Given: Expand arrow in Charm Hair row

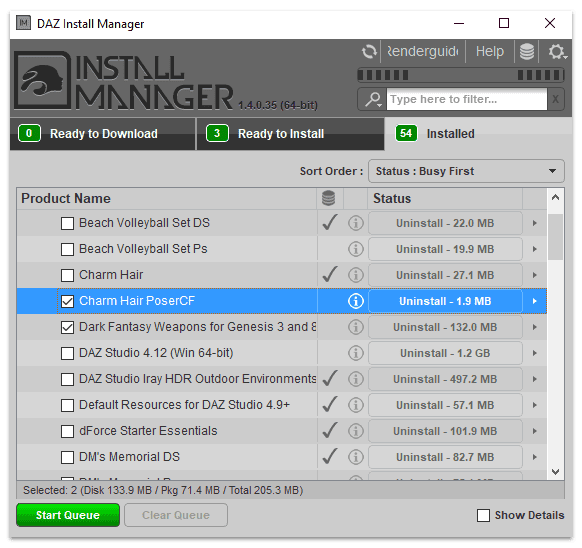Looking at the screenshot, I should click(x=534, y=275).
